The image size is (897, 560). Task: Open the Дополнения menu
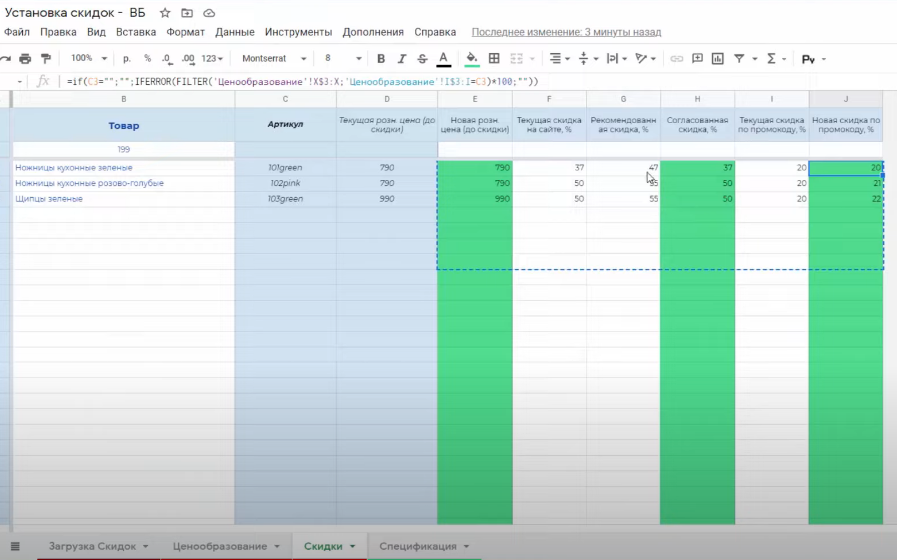click(x=373, y=32)
